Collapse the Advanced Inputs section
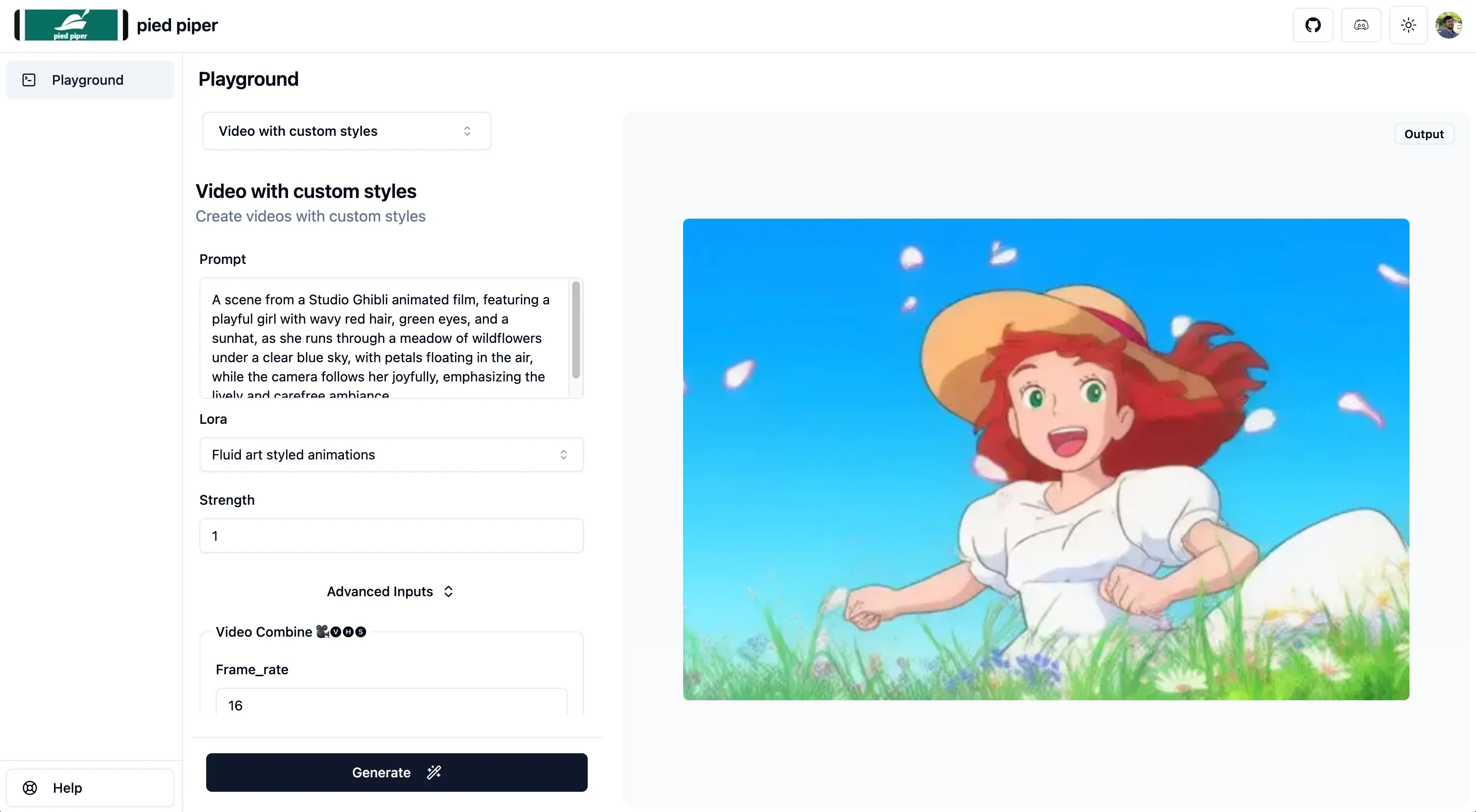Viewport: 1476px width, 812px height. 390,591
